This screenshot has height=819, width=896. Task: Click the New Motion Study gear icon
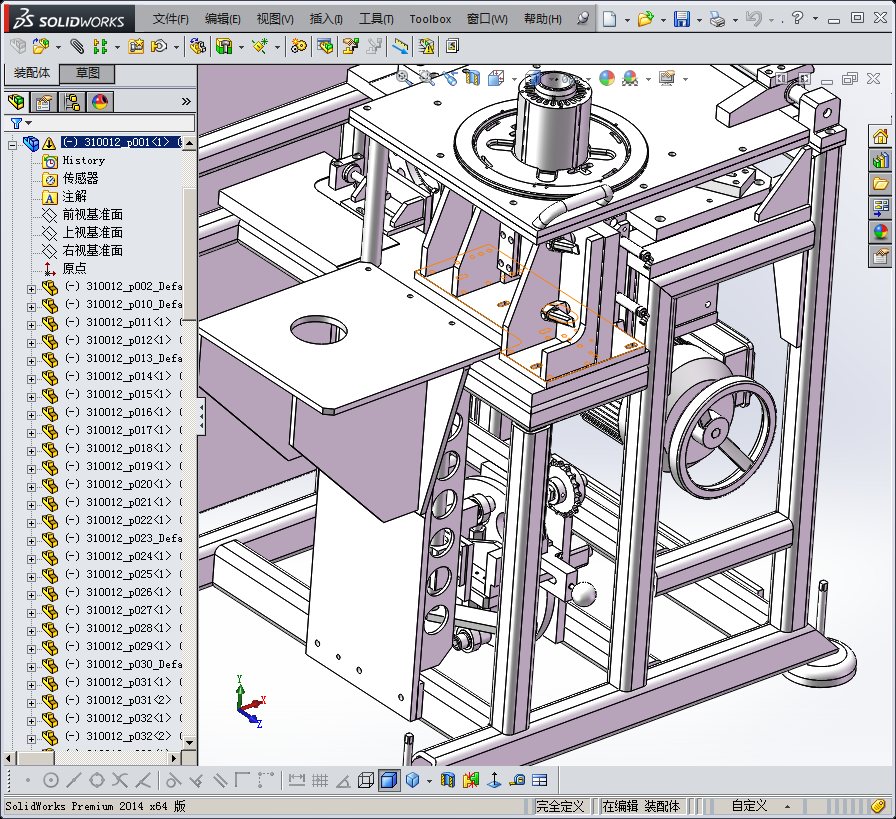pyautogui.click(x=298, y=46)
